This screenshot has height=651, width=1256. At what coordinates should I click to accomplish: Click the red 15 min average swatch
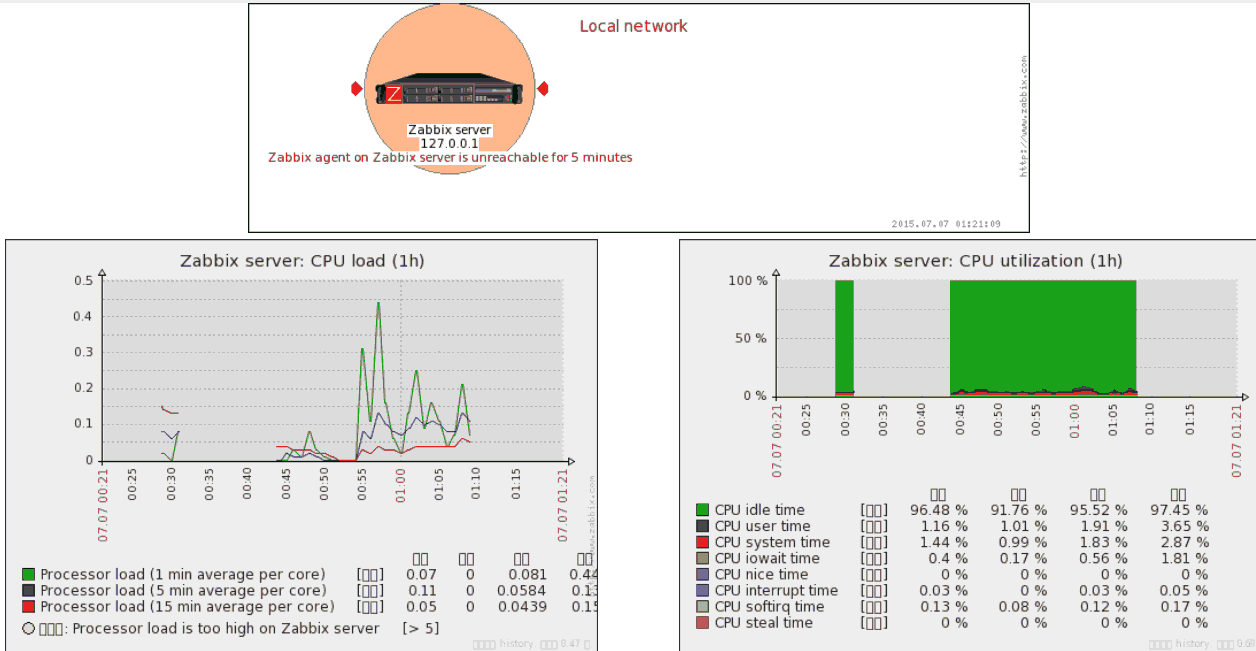click(x=28, y=607)
